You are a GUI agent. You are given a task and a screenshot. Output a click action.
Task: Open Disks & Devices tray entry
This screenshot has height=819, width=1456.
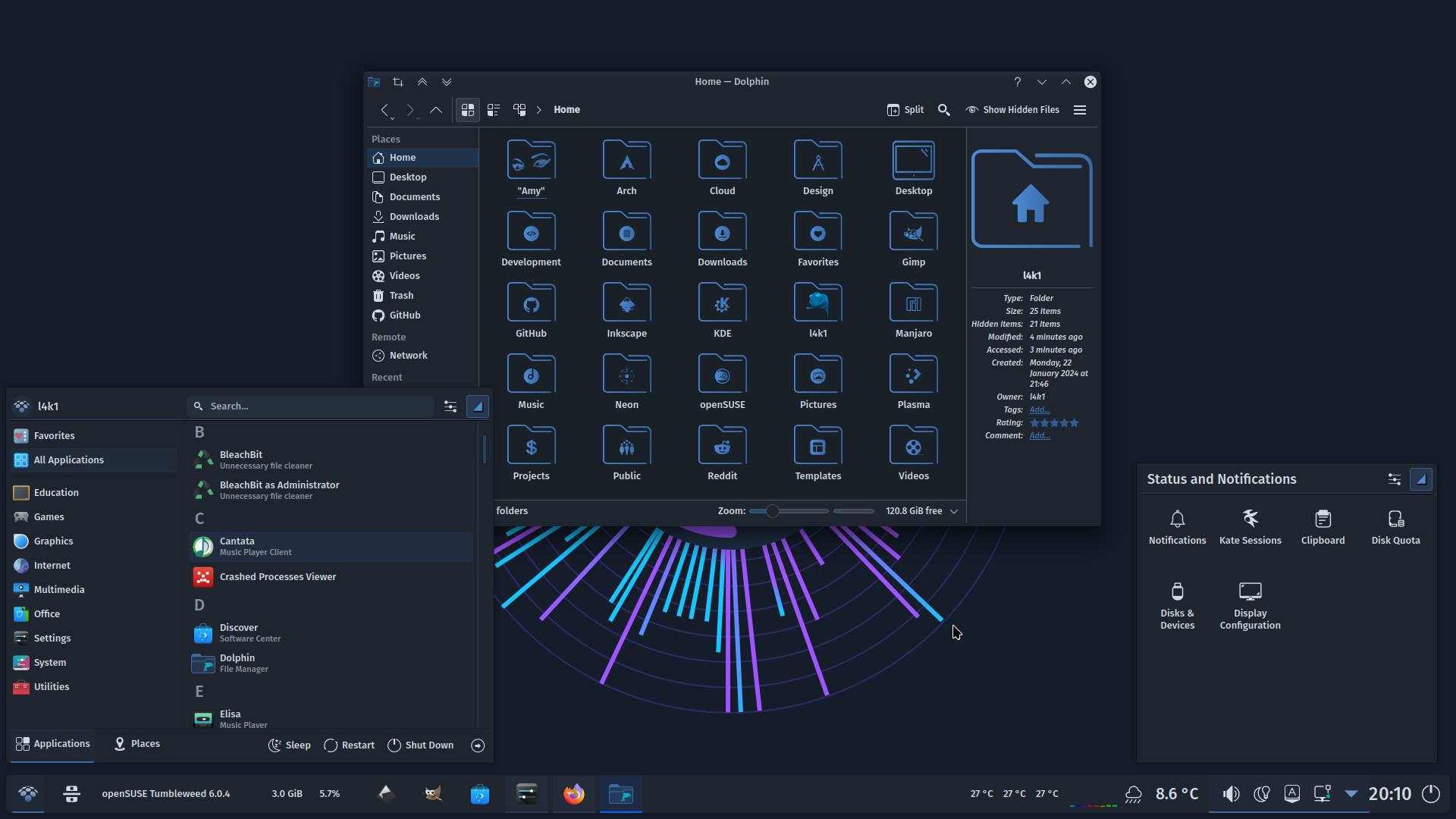pos(1177,606)
